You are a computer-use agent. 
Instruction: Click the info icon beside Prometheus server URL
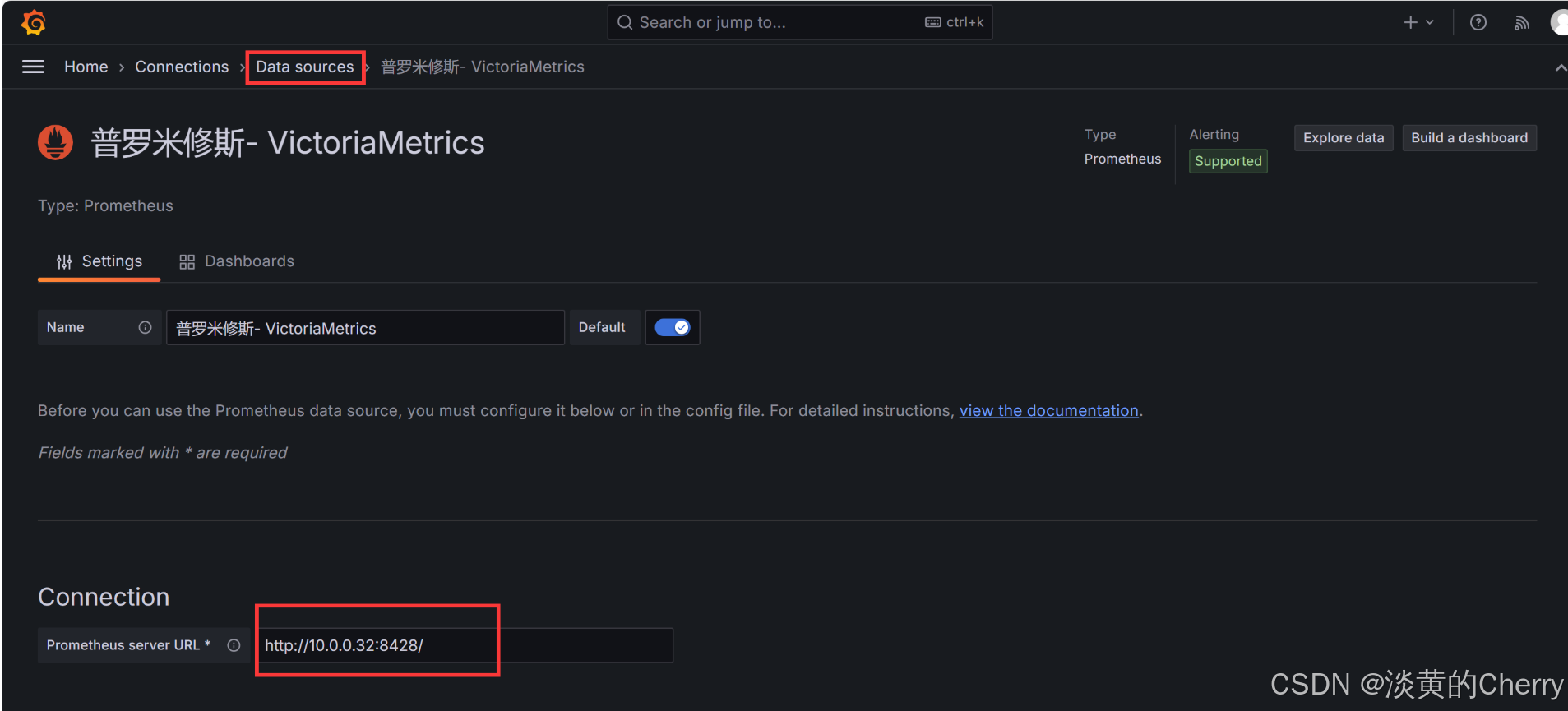(x=234, y=645)
